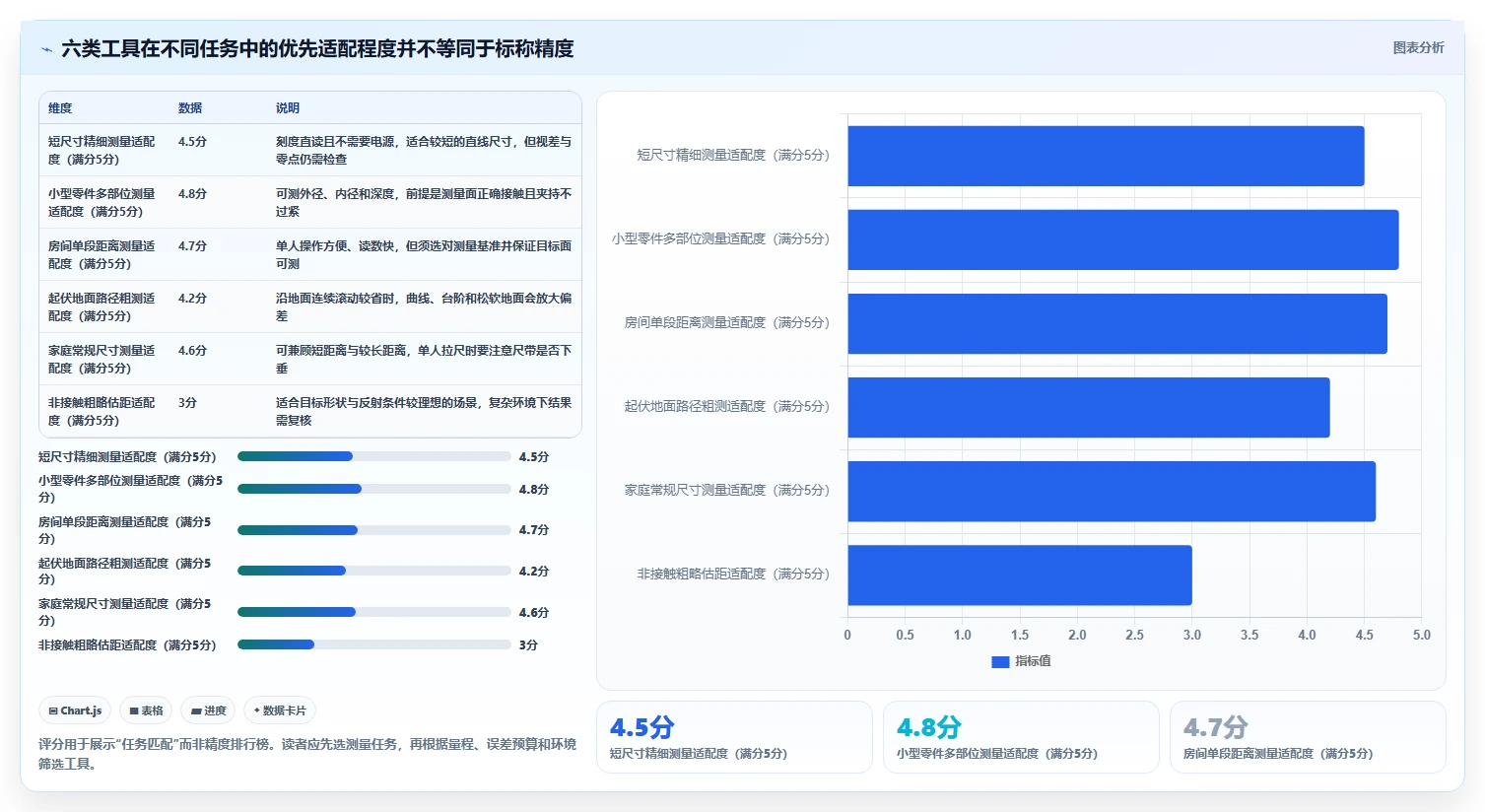Image resolution: width=1485 pixels, height=812 pixels.
Task: Click the 4.2分 value beside the progress list
Action: (534, 572)
